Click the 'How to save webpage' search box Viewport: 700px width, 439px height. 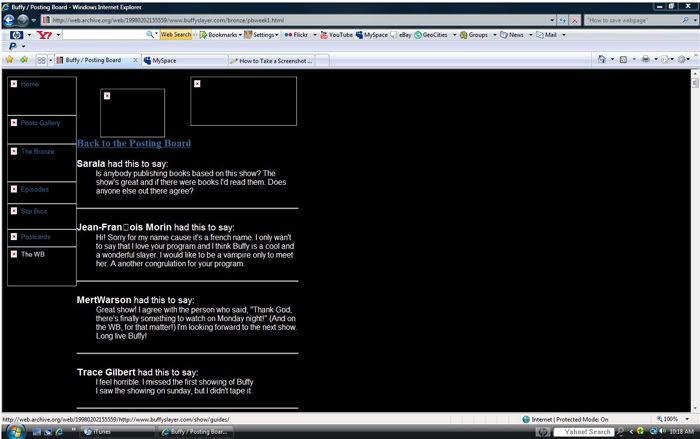632,20
